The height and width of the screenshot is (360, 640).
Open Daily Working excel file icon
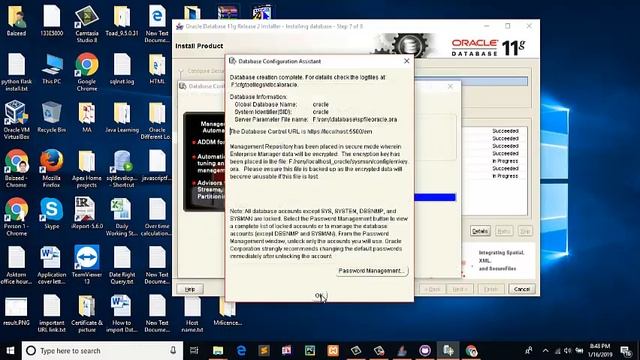point(122,217)
